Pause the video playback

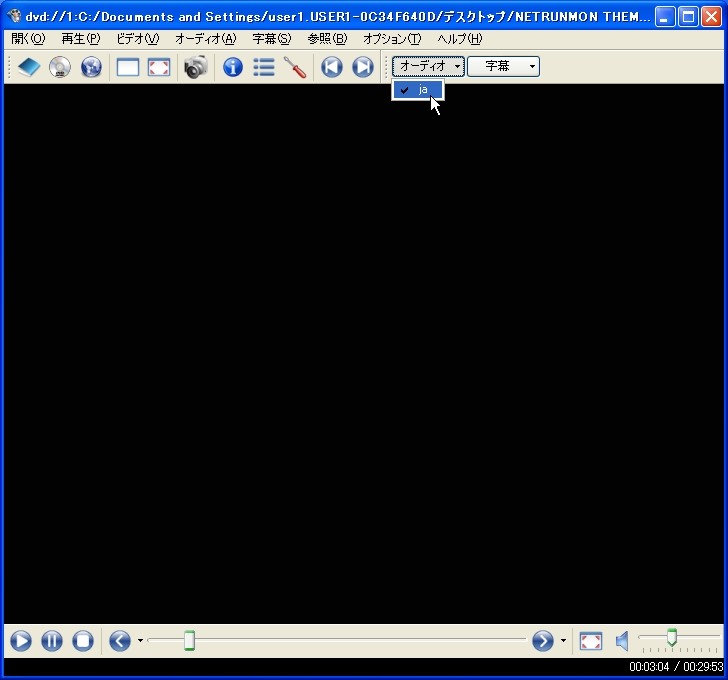coord(52,641)
